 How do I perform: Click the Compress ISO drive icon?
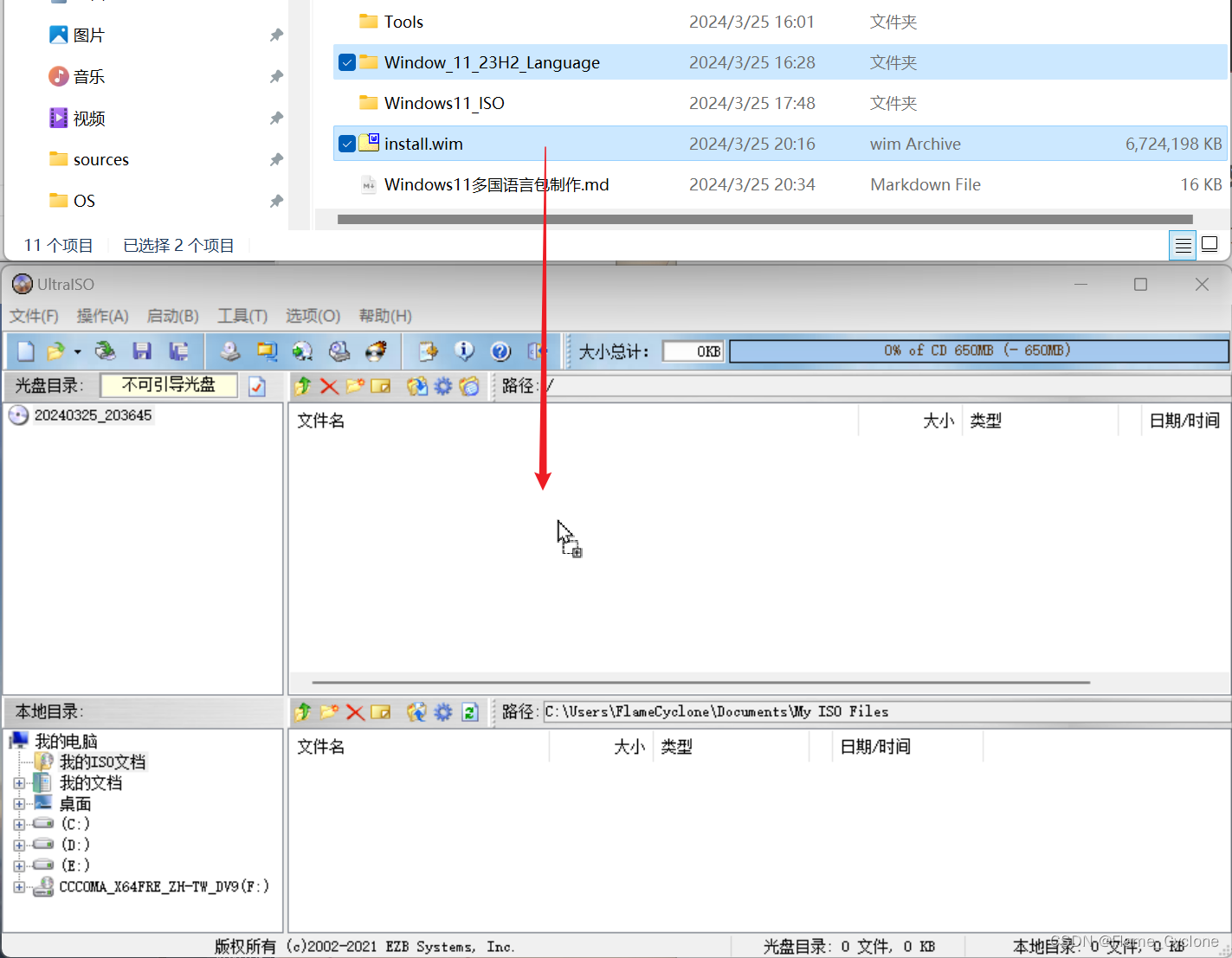click(x=339, y=351)
